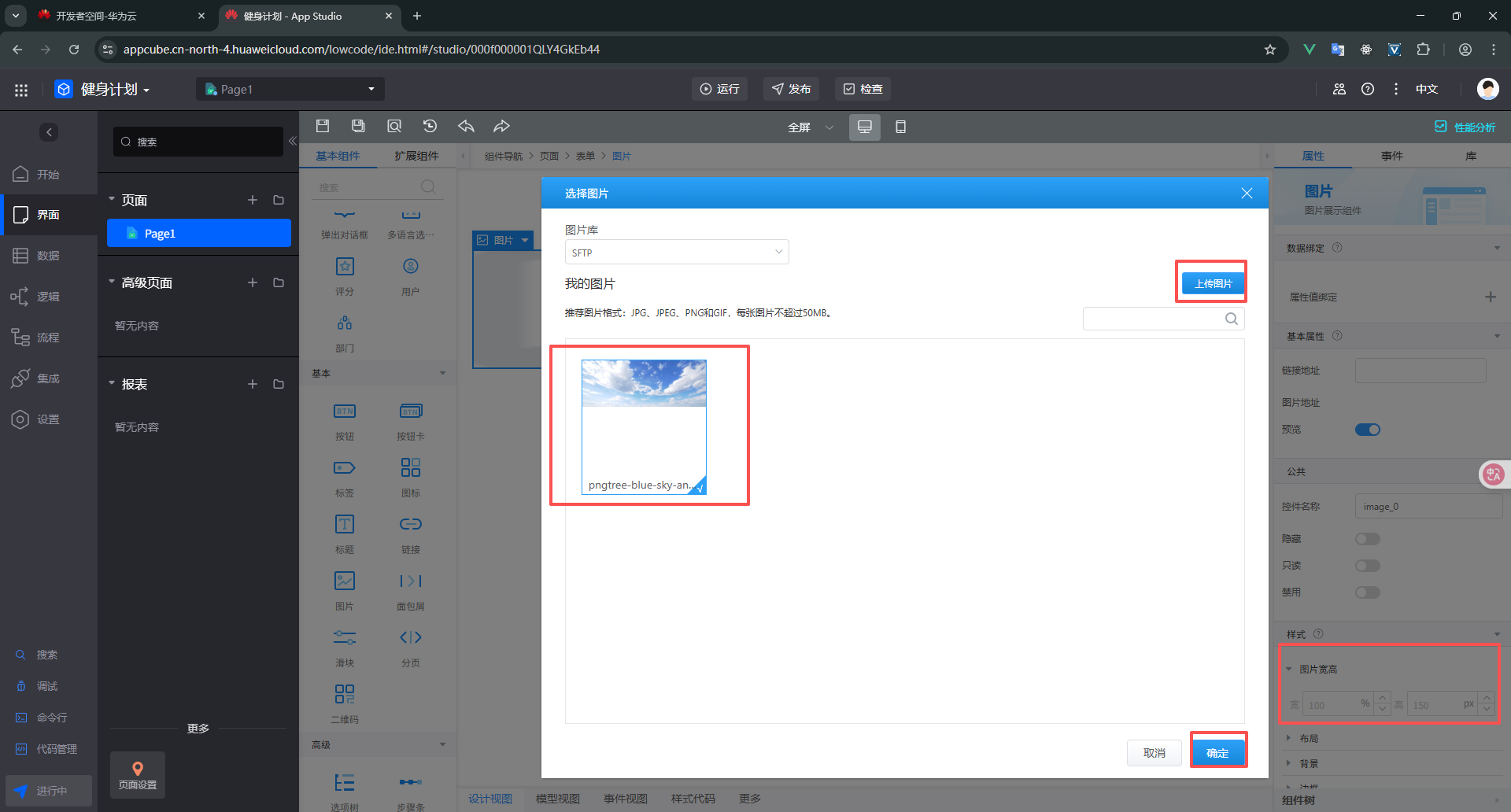
Task: Click the save icon in editor toolbar
Action: coord(323,126)
